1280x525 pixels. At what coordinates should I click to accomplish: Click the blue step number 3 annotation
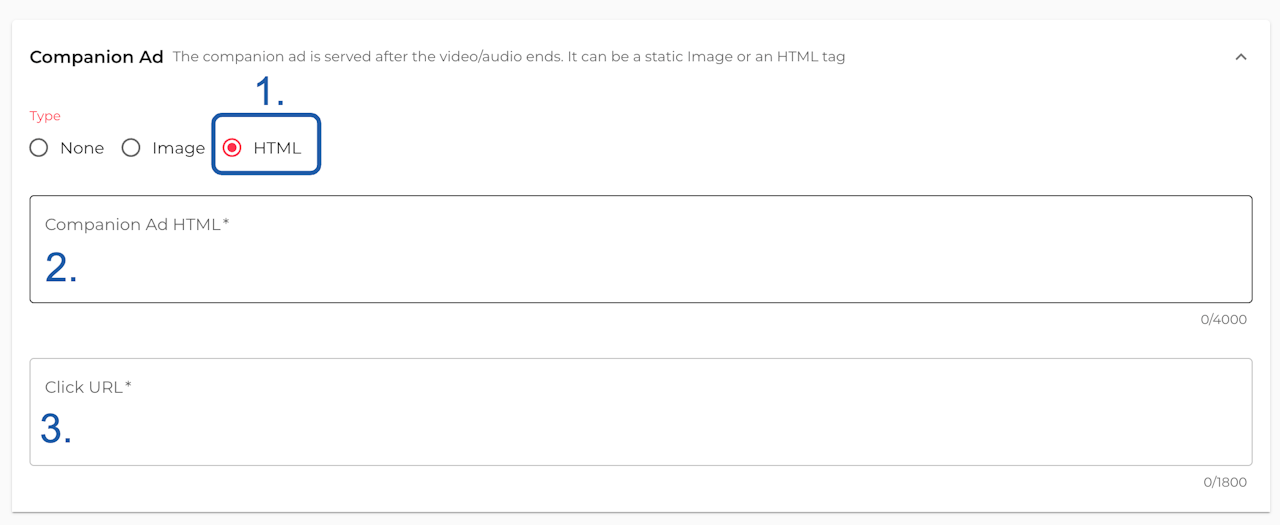point(56,429)
